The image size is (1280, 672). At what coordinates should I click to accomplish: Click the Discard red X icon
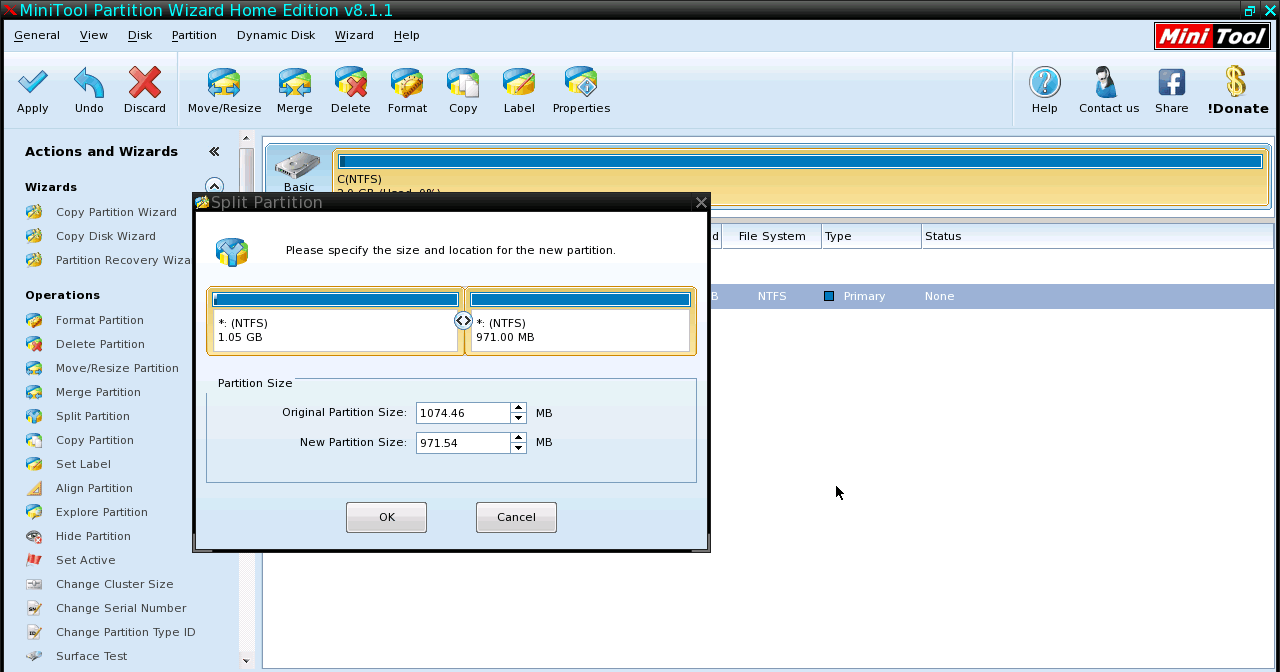click(145, 82)
